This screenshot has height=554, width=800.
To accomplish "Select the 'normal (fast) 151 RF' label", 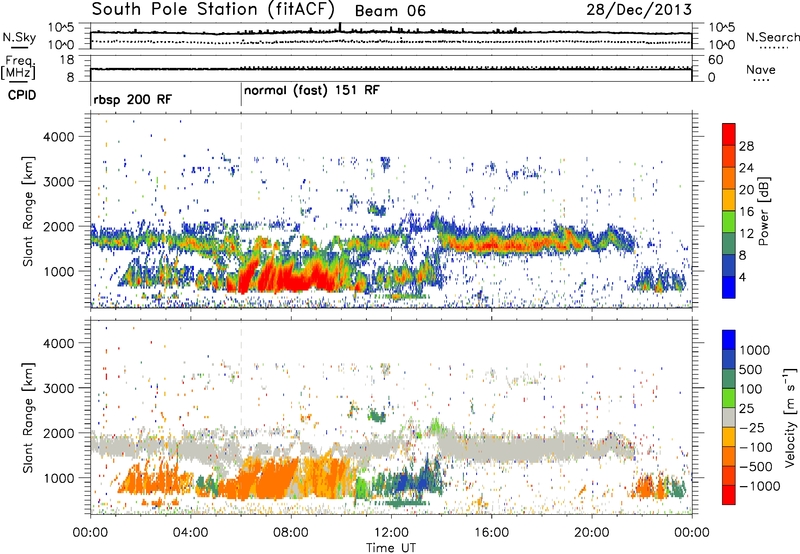I will (312, 91).
